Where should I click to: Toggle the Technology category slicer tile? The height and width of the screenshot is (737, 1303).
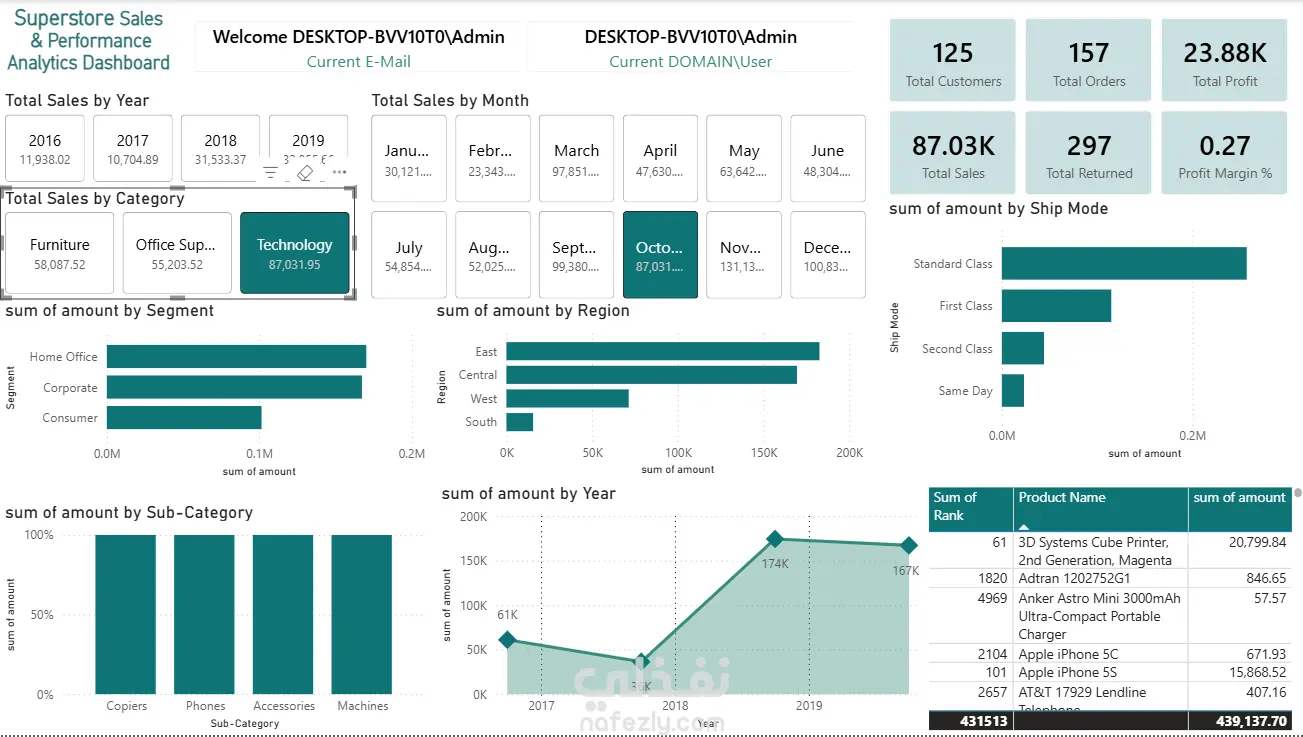(x=294, y=254)
